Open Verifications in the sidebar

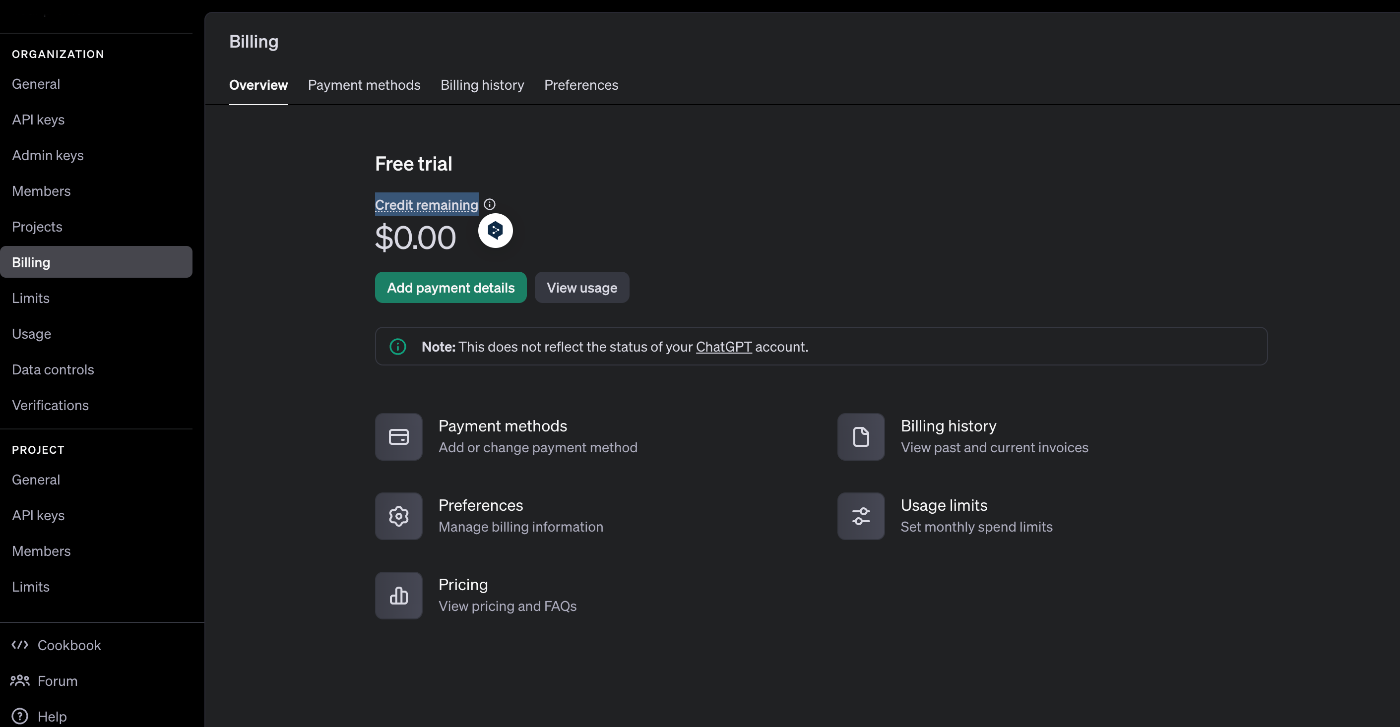coord(50,405)
